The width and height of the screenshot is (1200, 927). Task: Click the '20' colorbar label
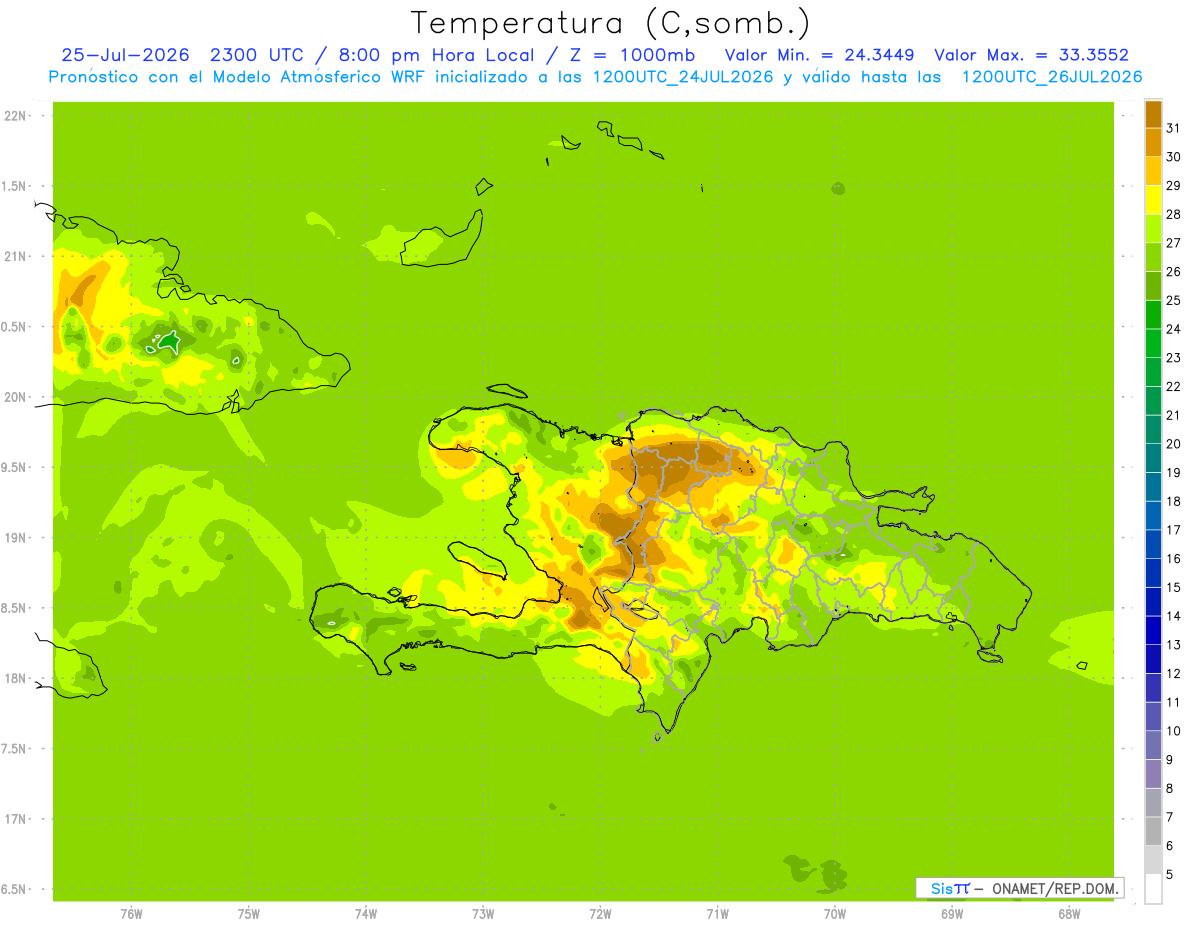tap(1173, 444)
